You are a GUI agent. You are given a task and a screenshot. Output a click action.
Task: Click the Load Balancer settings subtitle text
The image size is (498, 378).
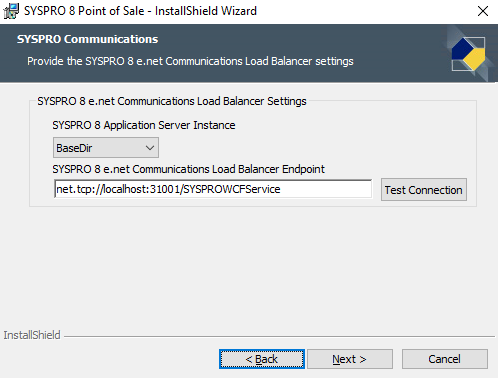[190, 61]
